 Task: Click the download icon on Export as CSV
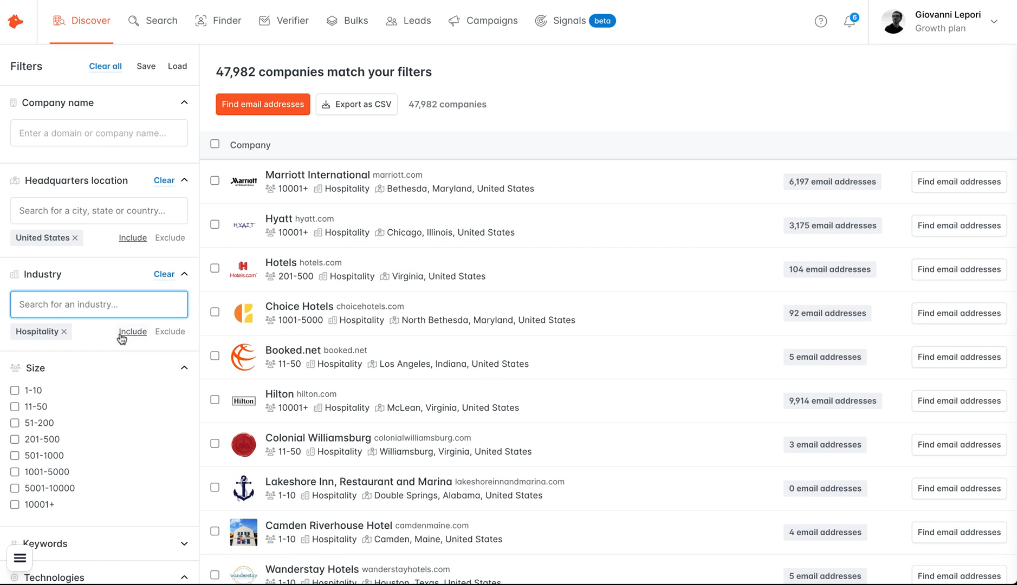click(326, 104)
